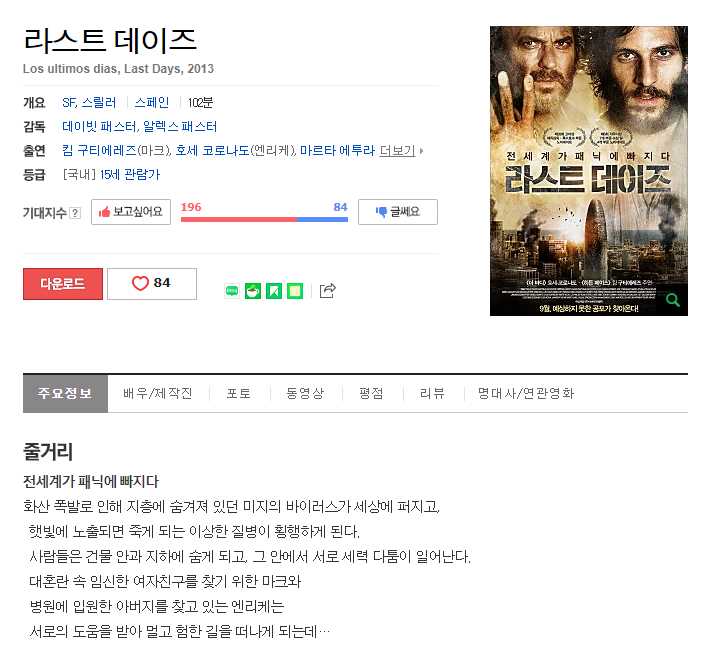The width and height of the screenshot is (712, 663).
Task: Open the 동영상 tab
Action: (305, 393)
